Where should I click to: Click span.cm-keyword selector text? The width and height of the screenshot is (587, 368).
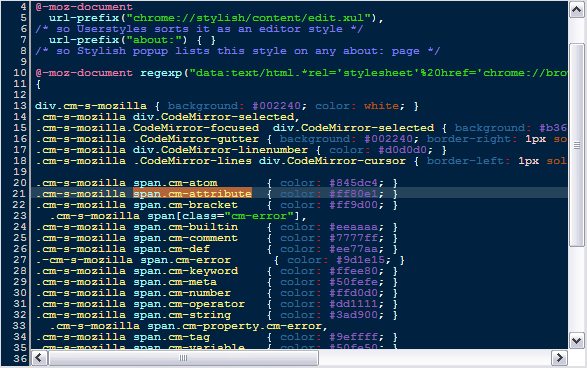click(186, 271)
